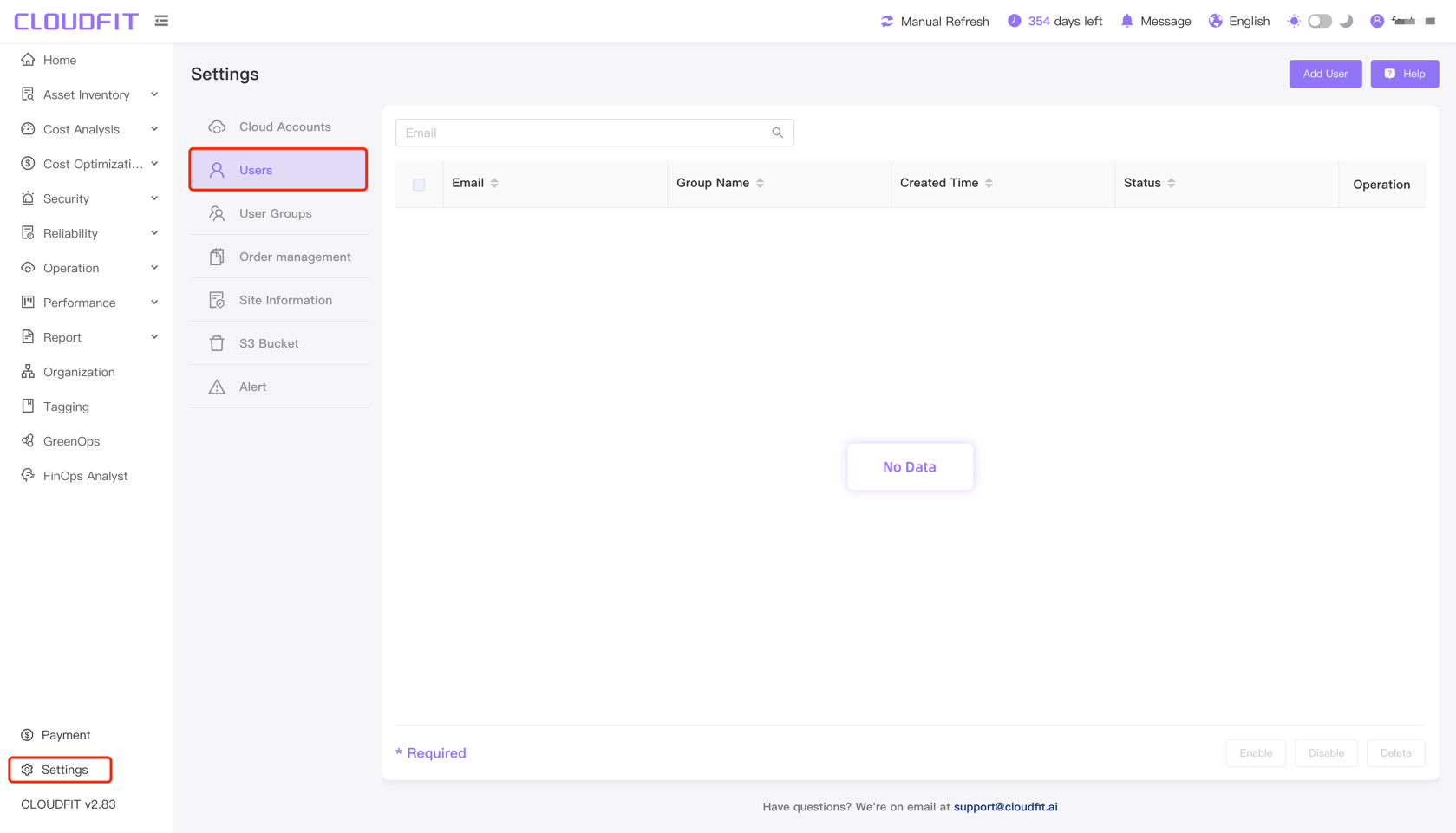The width and height of the screenshot is (1456, 833).
Task: Click the search magnifier in Email field
Action: click(777, 133)
